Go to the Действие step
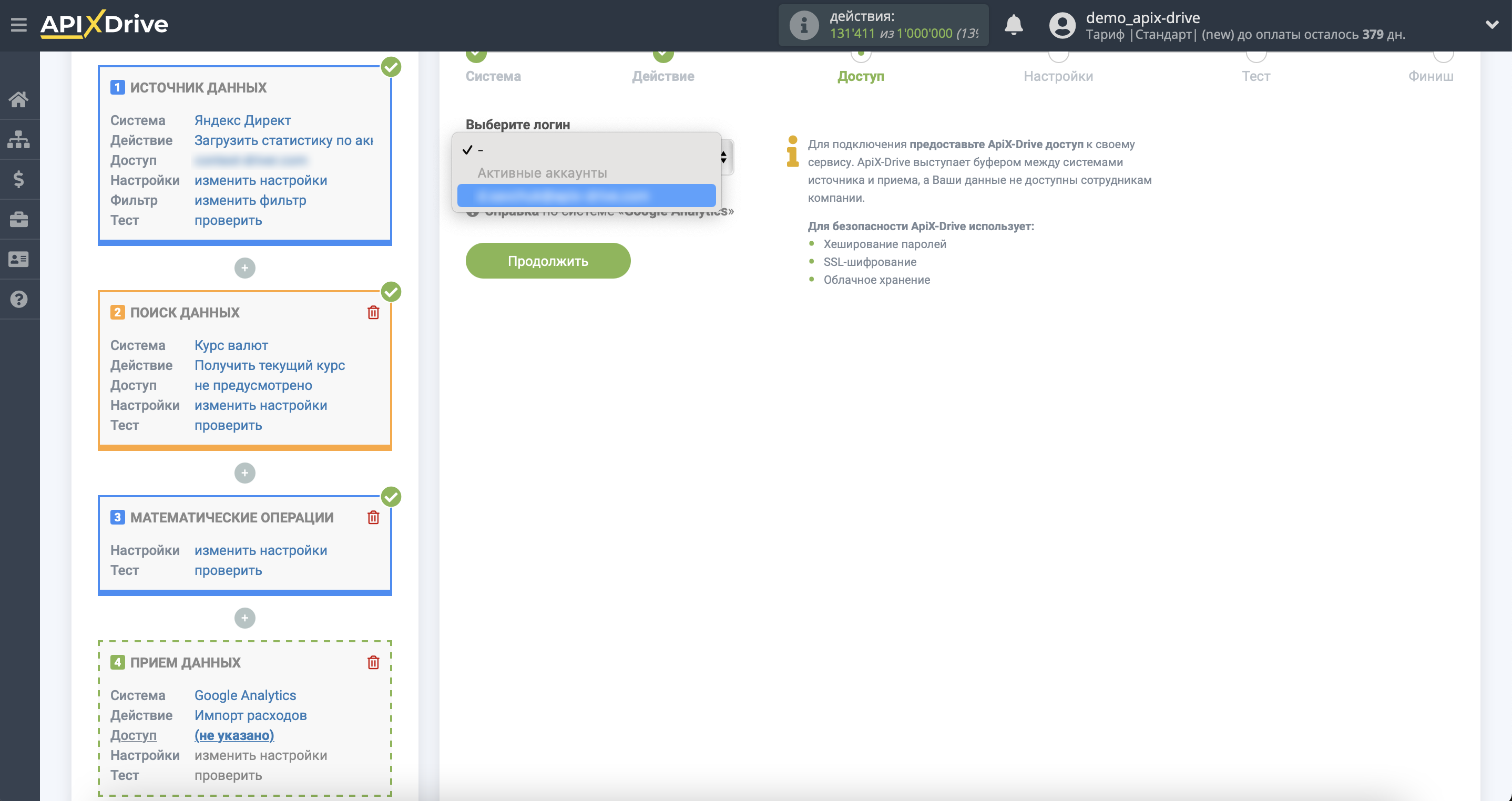This screenshot has height=801, width=1512. [662, 76]
